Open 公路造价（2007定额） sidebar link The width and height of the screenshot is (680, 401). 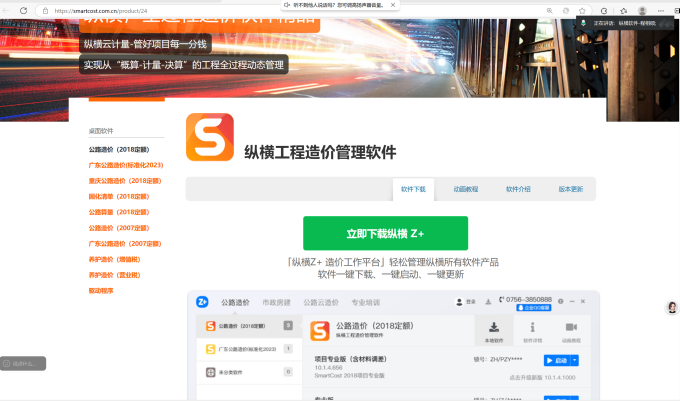click(x=119, y=228)
